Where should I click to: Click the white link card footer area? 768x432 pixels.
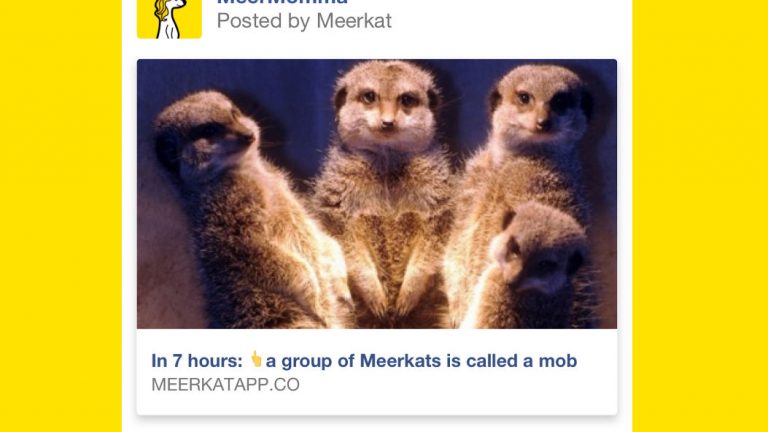coord(377,372)
